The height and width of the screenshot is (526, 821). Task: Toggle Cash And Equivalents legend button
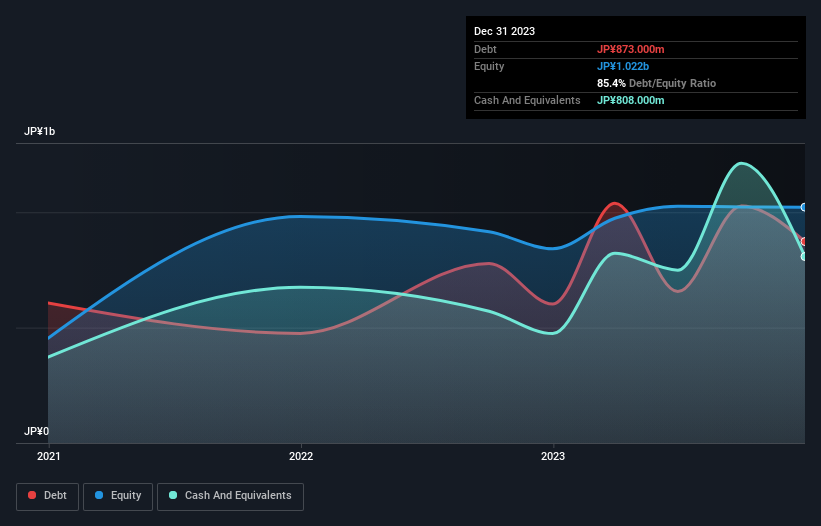pos(230,496)
